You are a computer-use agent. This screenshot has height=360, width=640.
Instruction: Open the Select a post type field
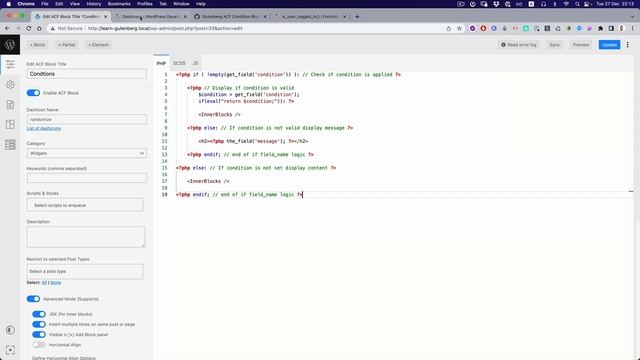pos(85,271)
